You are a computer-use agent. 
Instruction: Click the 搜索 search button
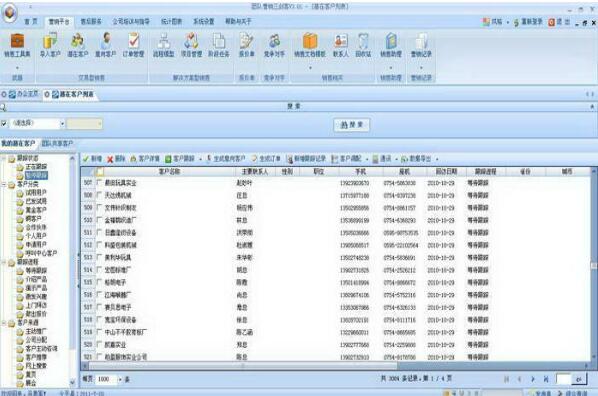(351, 125)
